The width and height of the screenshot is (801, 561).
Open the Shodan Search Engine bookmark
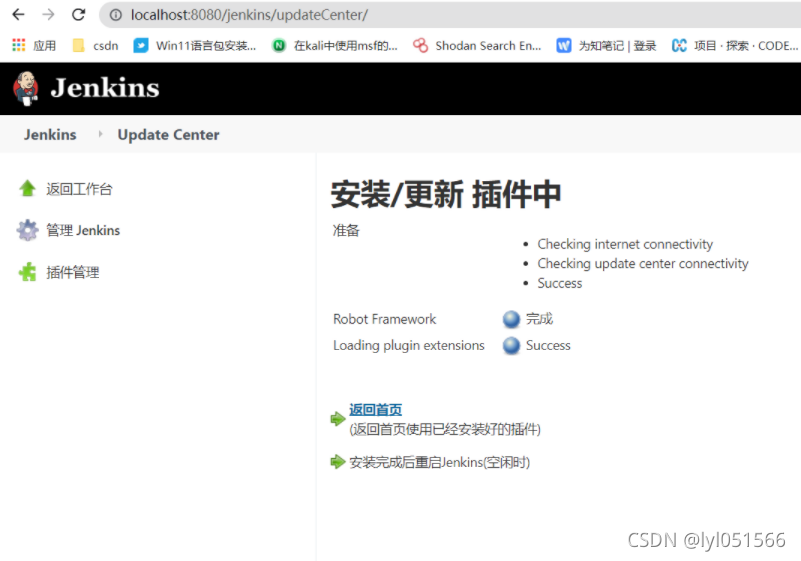coord(477,45)
